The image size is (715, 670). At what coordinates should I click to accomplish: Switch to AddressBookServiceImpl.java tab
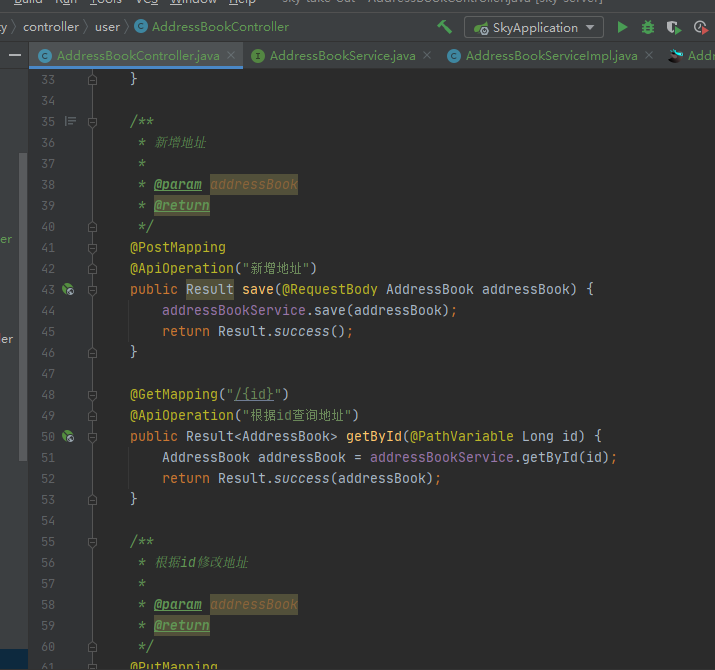551,56
